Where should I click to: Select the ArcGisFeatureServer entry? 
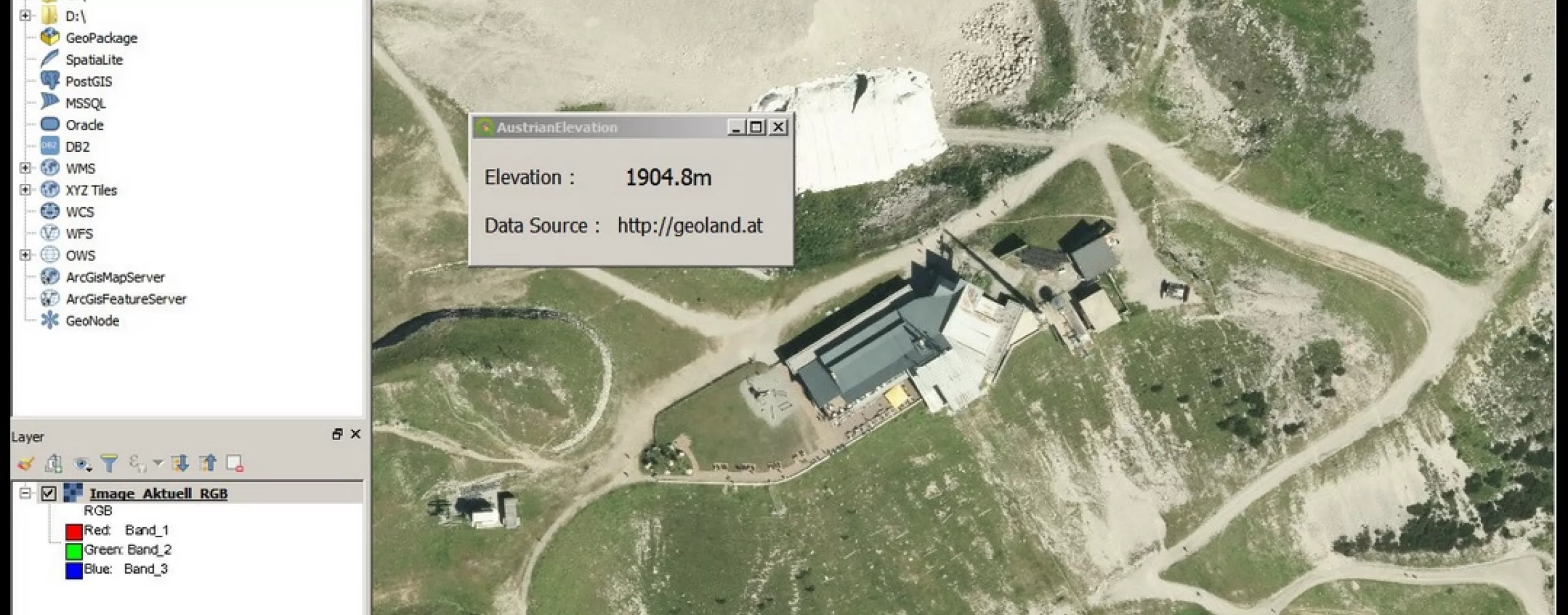(125, 299)
